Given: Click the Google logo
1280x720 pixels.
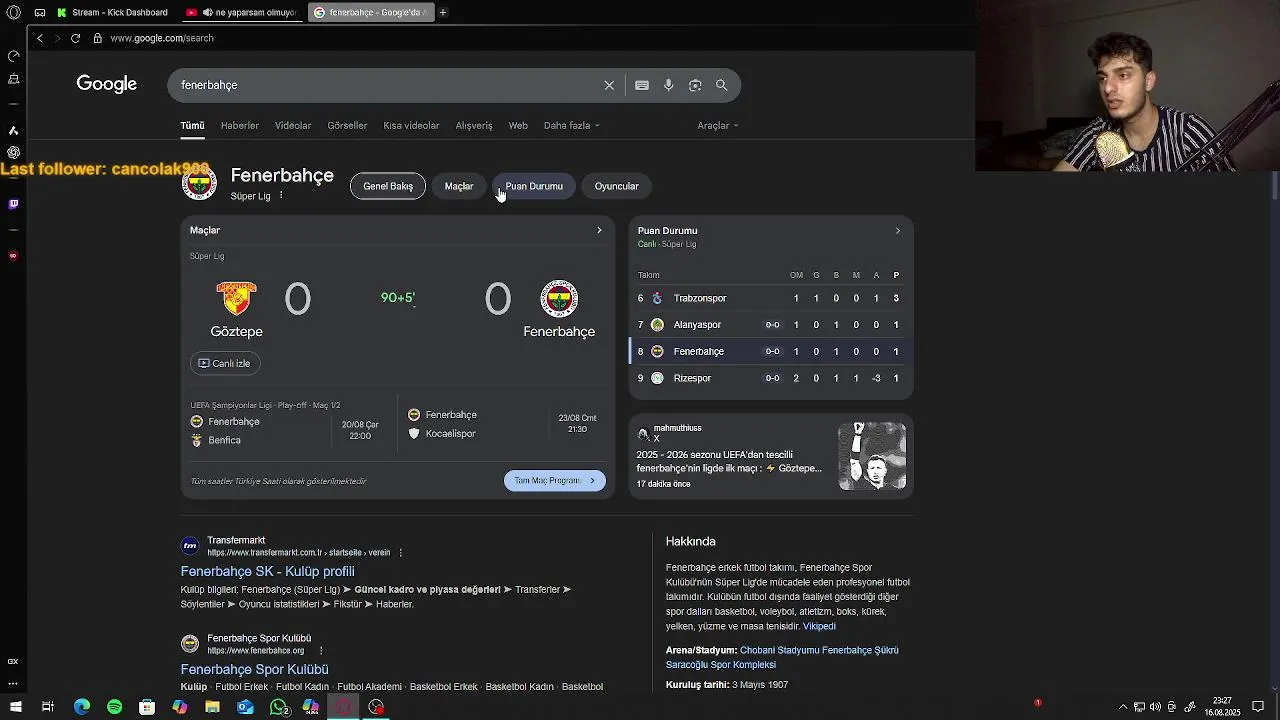Looking at the screenshot, I should coord(107,84).
